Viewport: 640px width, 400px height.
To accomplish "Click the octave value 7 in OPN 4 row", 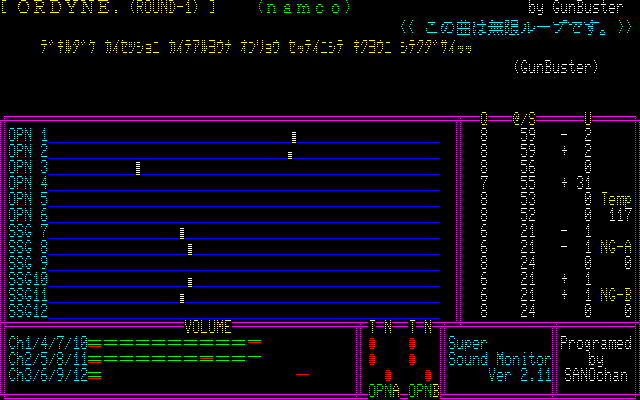I will [x=484, y=183].
